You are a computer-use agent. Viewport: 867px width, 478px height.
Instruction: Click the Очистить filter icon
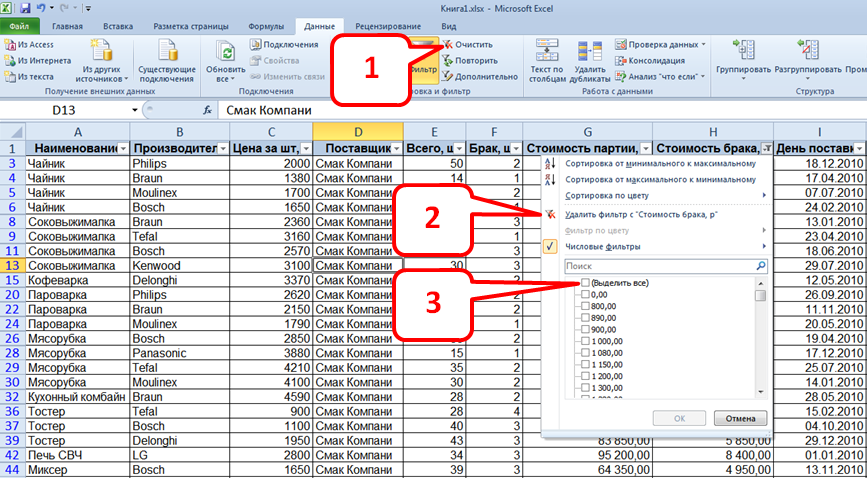click(447, 45)
